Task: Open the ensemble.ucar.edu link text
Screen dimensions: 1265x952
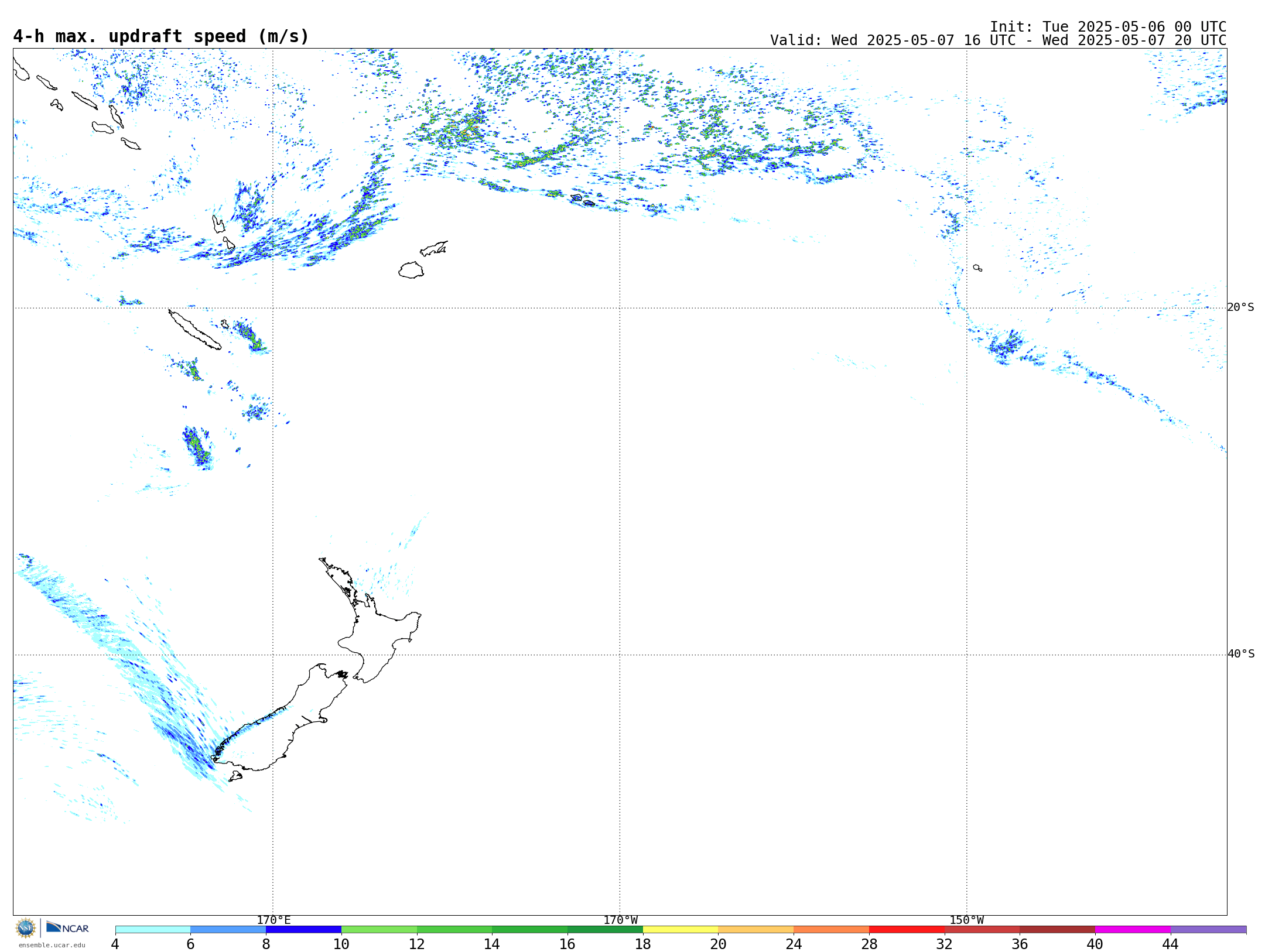Action: tap(52, 945)
